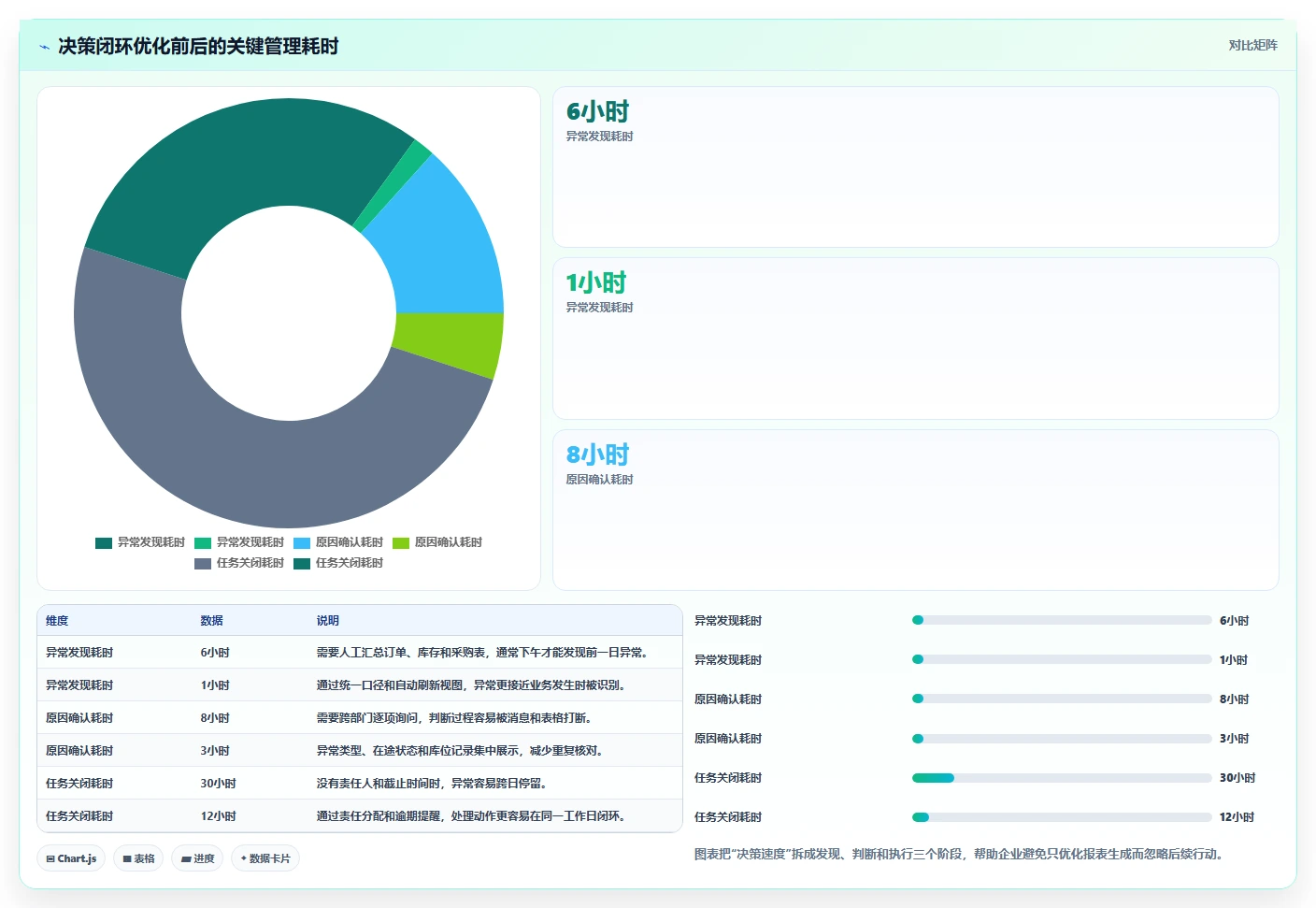
Task: Click the 6小时 cell in the table
Action: point(215,653)
